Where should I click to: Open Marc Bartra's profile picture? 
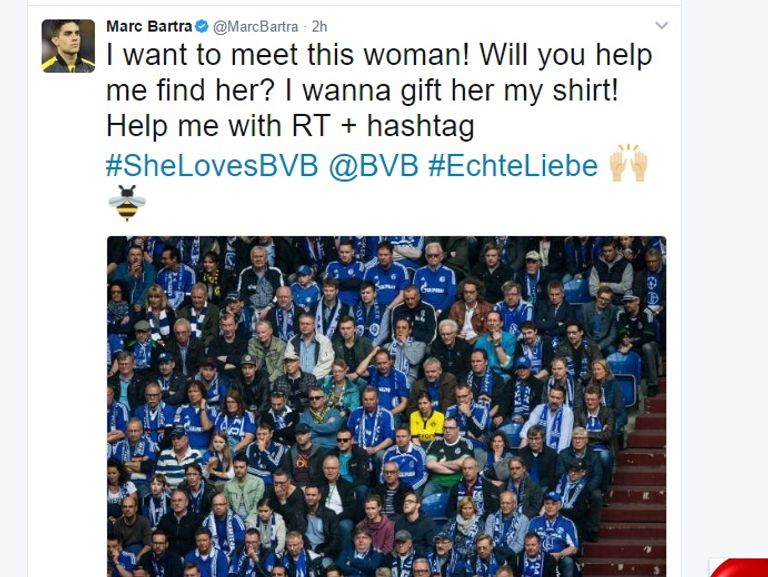[68, 46]
